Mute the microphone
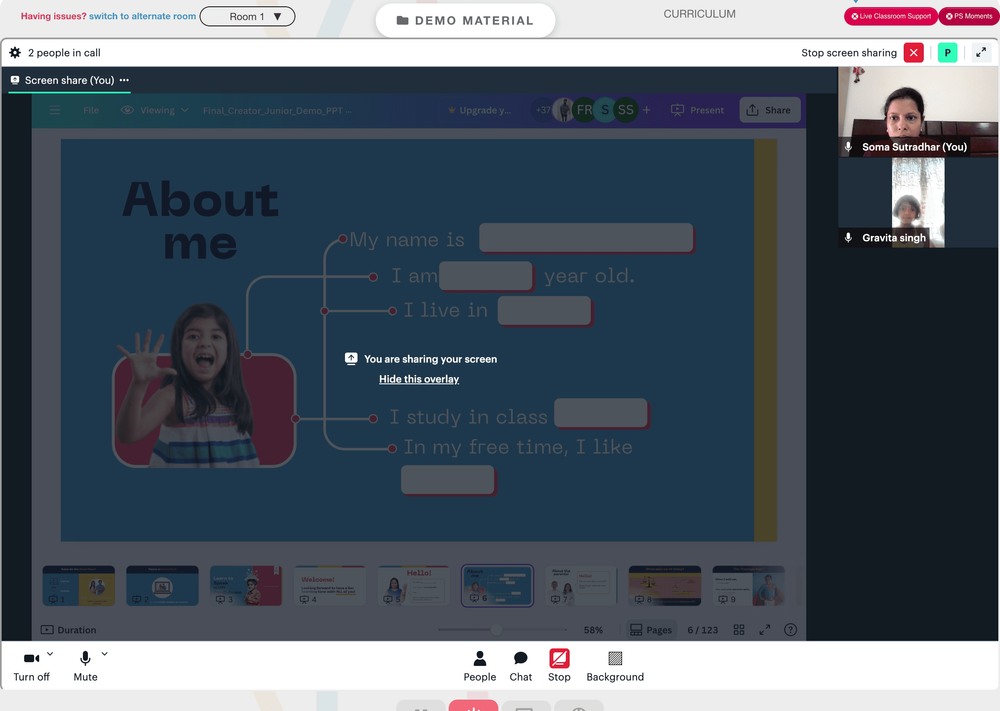The height and width of the screenshot is (711, 1000). pyautogui.click(x=85, y=666)
